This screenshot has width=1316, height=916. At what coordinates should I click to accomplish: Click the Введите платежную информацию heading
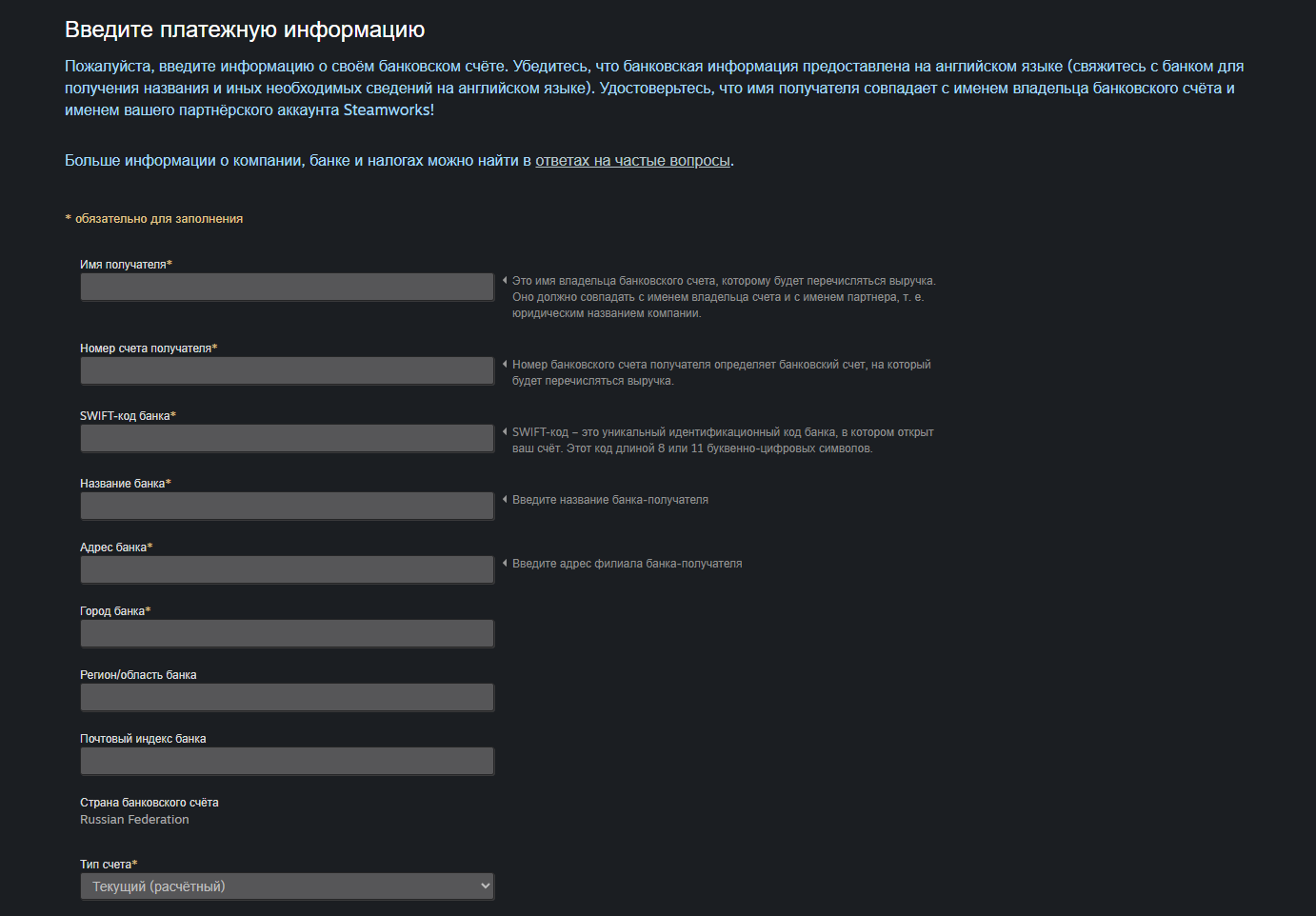(245, 30)
